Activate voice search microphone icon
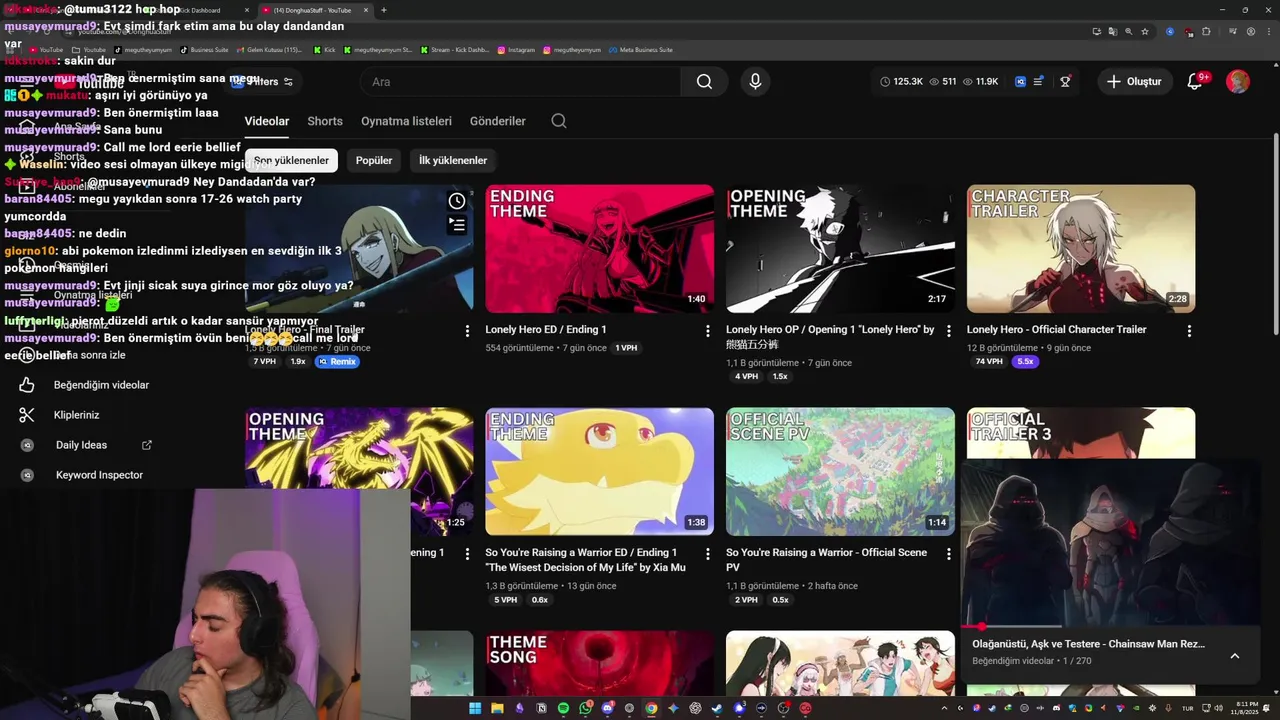Viewport: 1280px width, 720px height. pos(755,82)
